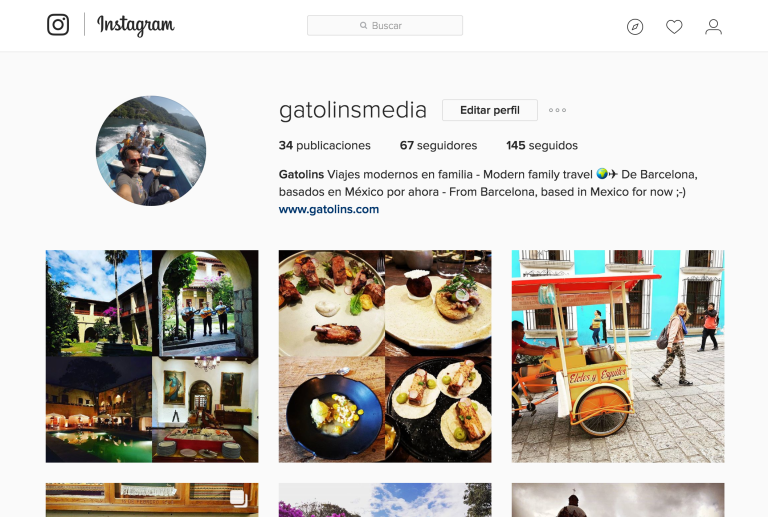Click the Instagram wordmark logo
This screenshot has width=768, height=517.
136,25
